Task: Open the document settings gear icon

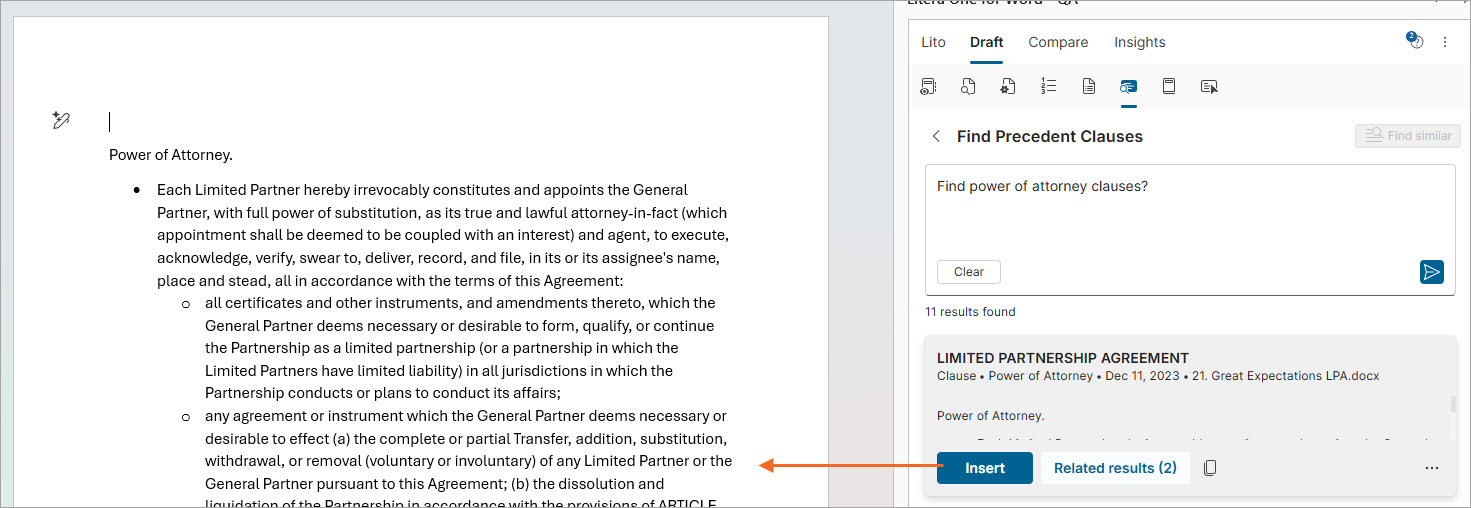Action: (1008, 87)
